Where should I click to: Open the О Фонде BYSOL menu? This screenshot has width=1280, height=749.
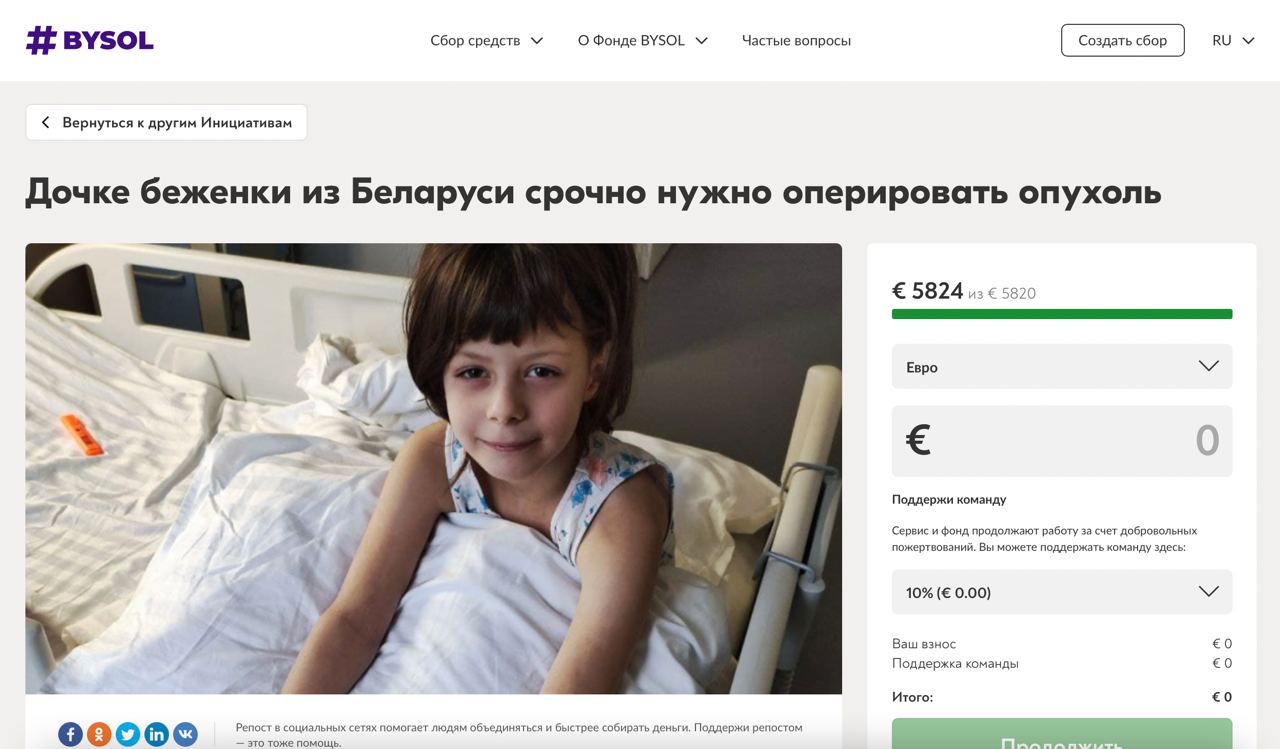pos(643,40)
